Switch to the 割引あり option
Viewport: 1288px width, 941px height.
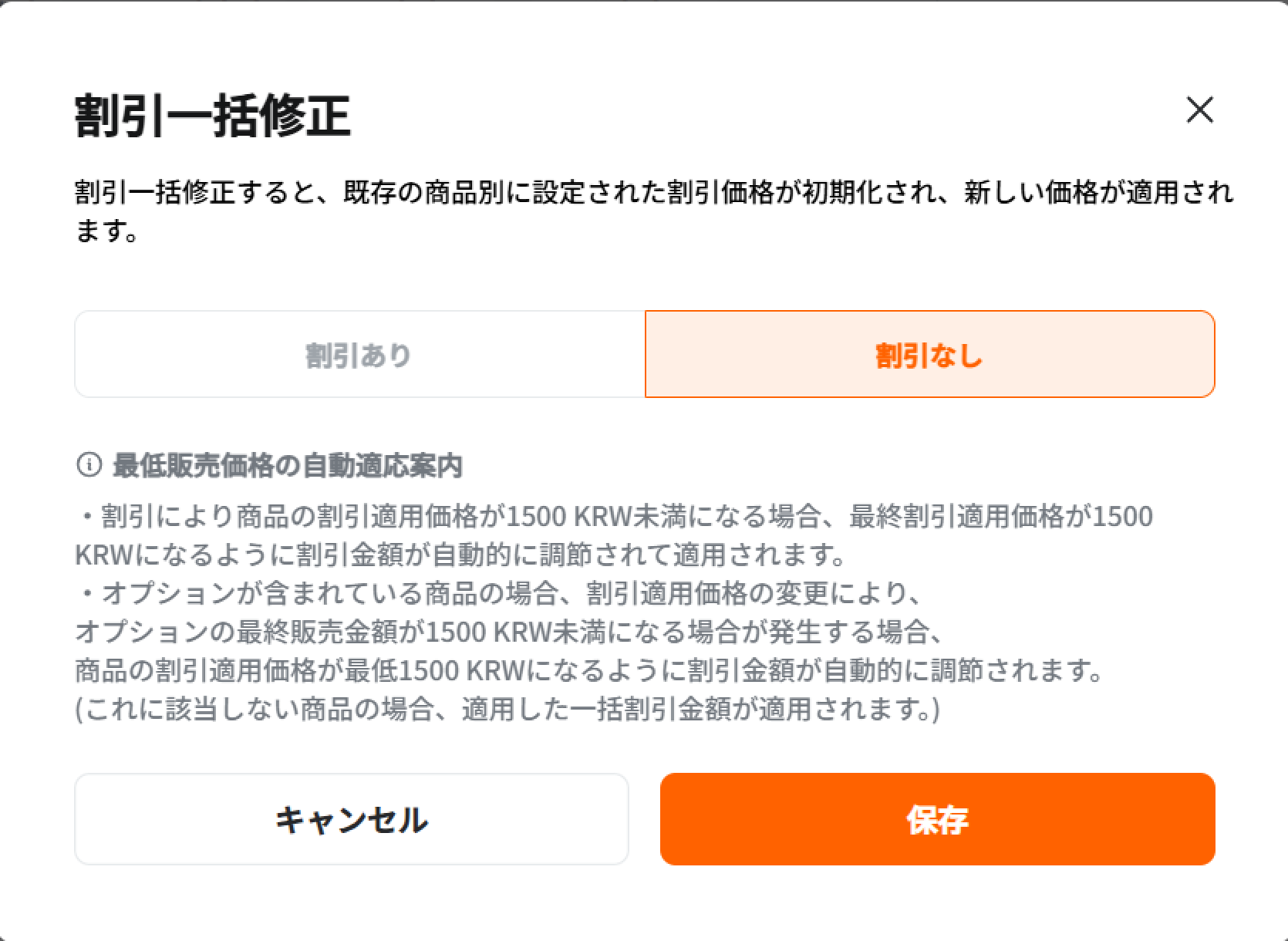pos(359,355)
